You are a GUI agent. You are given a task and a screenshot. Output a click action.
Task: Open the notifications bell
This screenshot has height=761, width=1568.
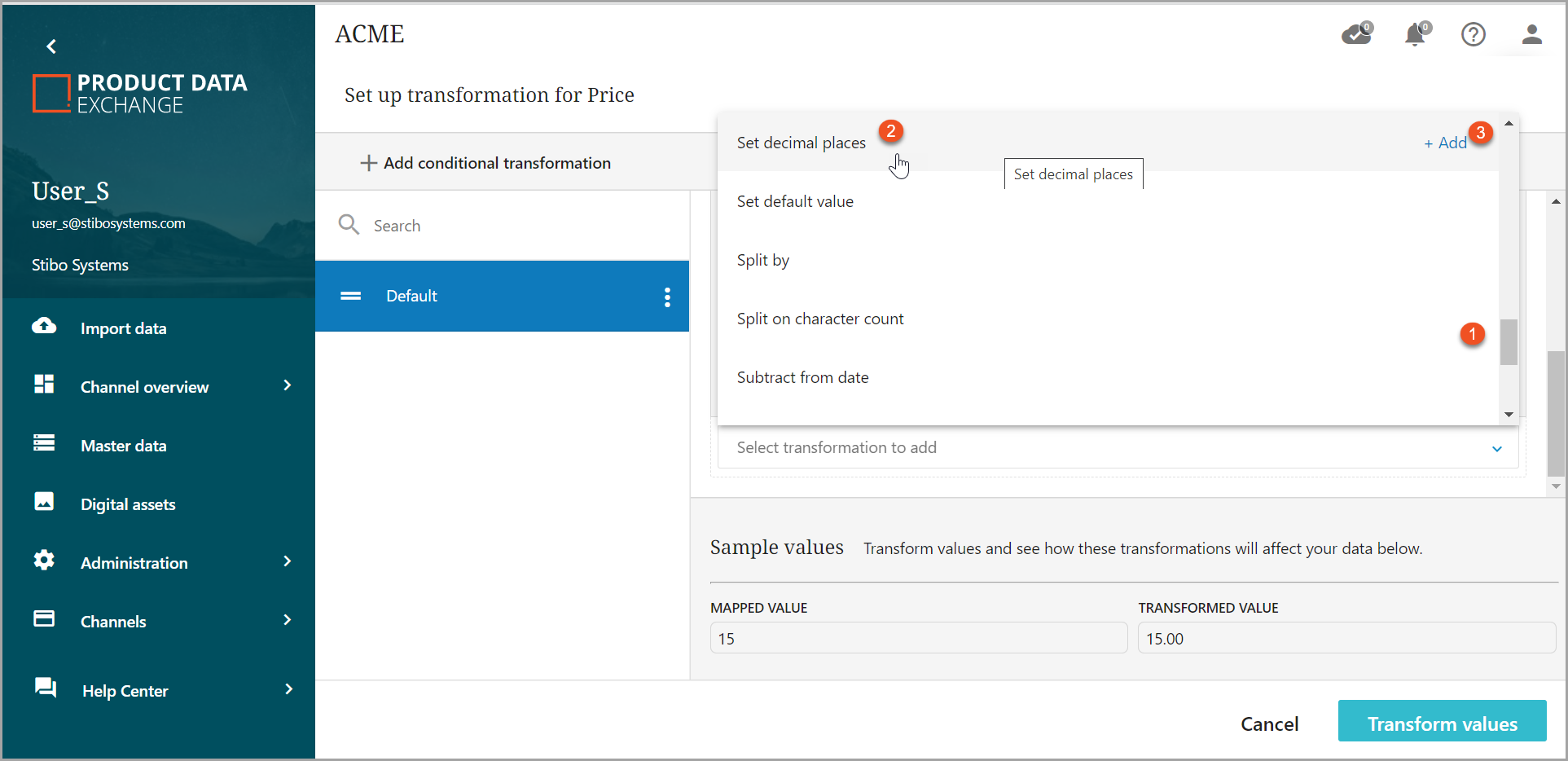click(x=1416, y=34)
